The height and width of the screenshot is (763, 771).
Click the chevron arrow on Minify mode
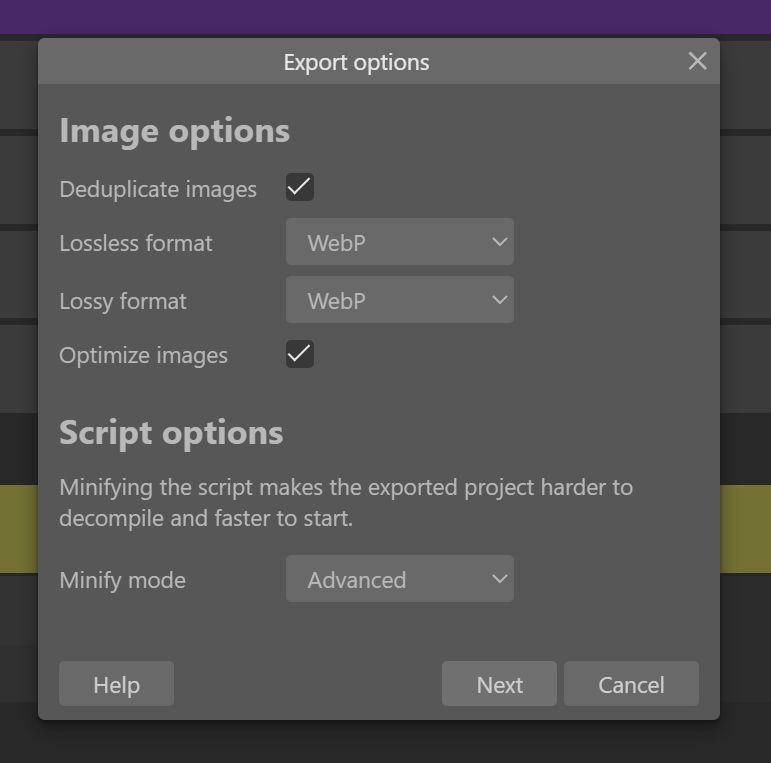tap(499, 580)
